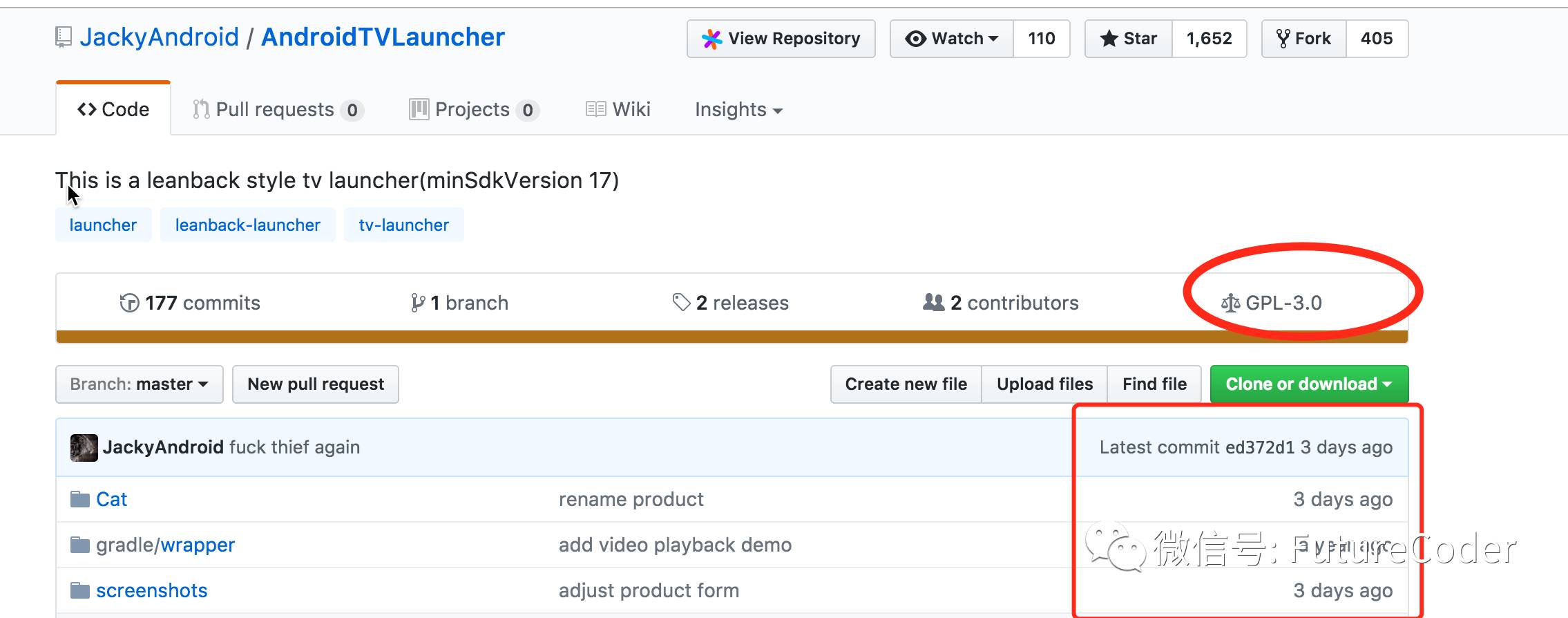This screenshot has height=618, width=1568.
Task: Click JackyAndroid's avatar thumbnail in commit row
Action: point(84,447)
